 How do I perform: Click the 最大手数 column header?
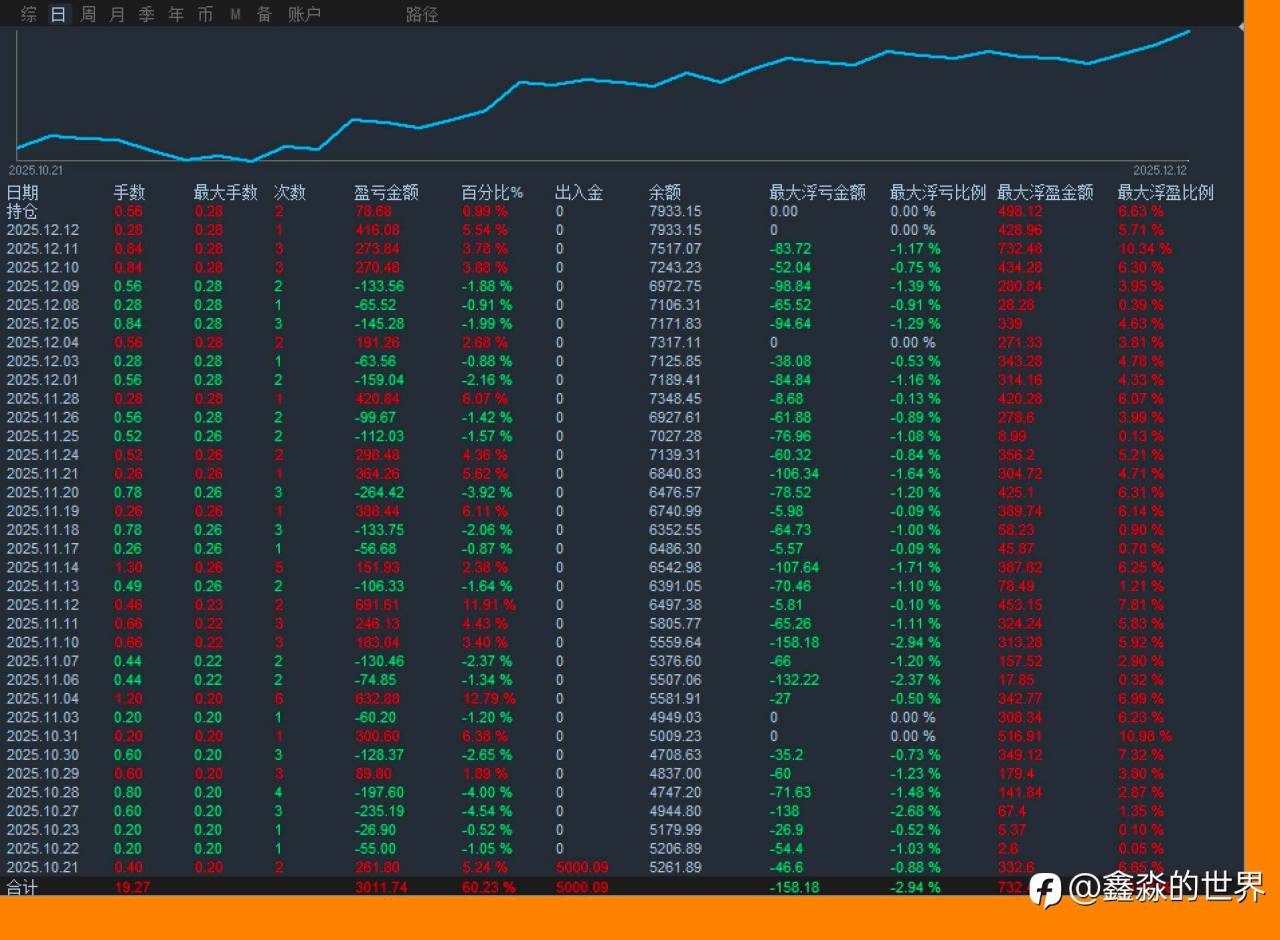coord(225,192)
